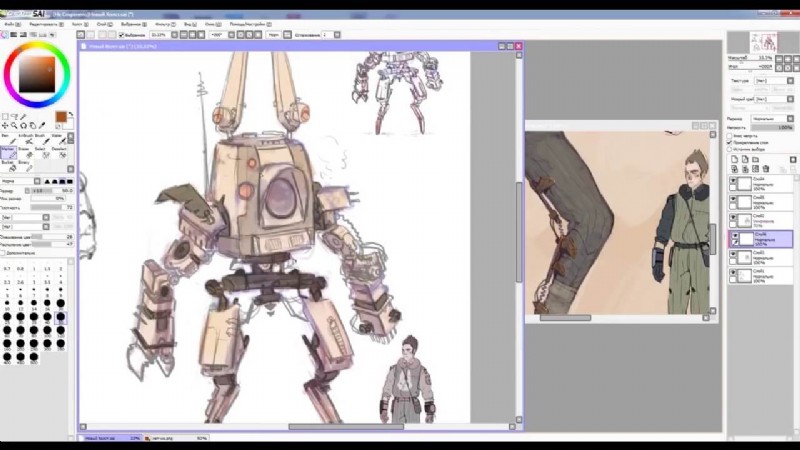Choose the AirBrush tool

pyautogui.click(x=26, y=139)
